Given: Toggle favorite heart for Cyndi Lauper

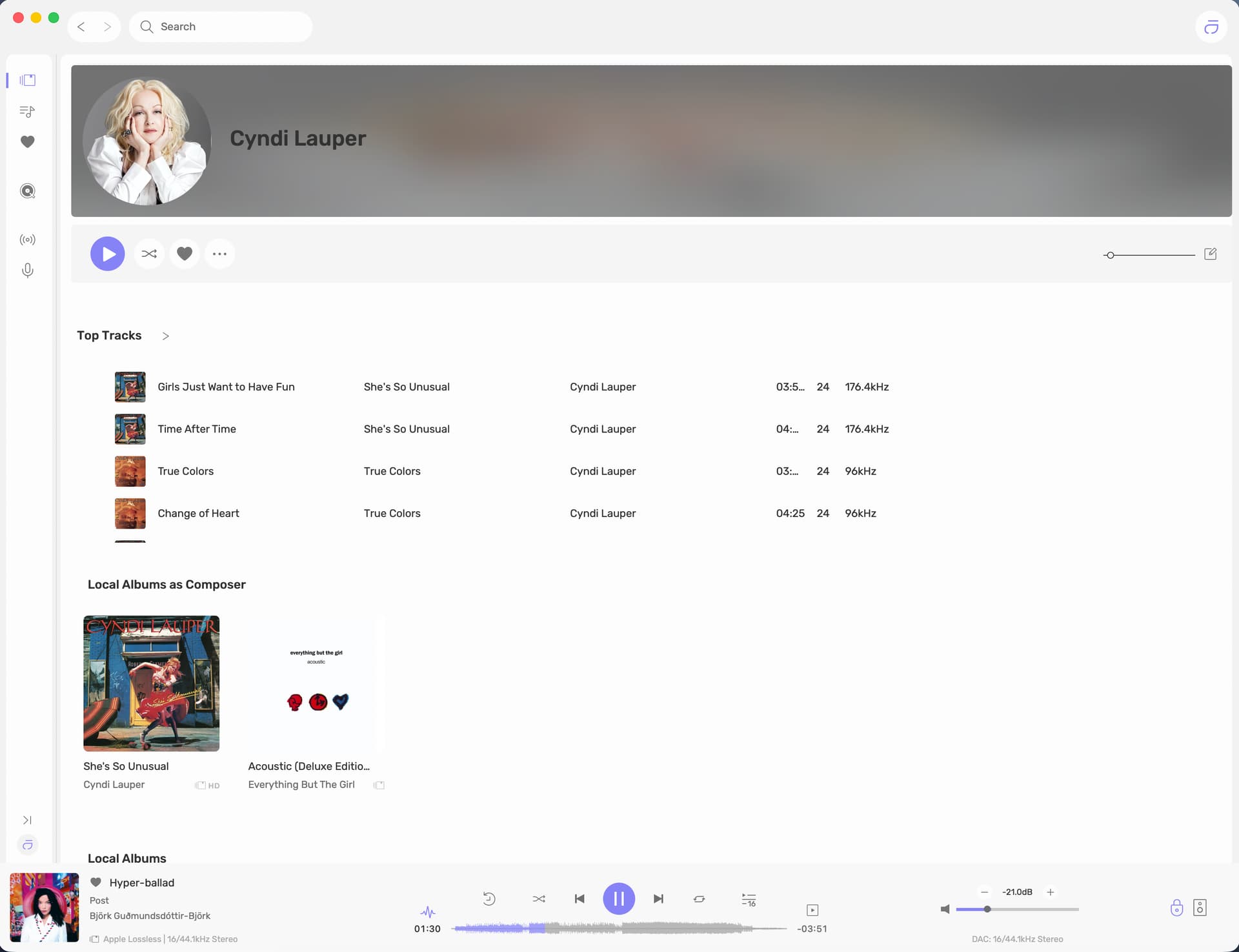Looking at the screenshot, I should pos(185,254).
